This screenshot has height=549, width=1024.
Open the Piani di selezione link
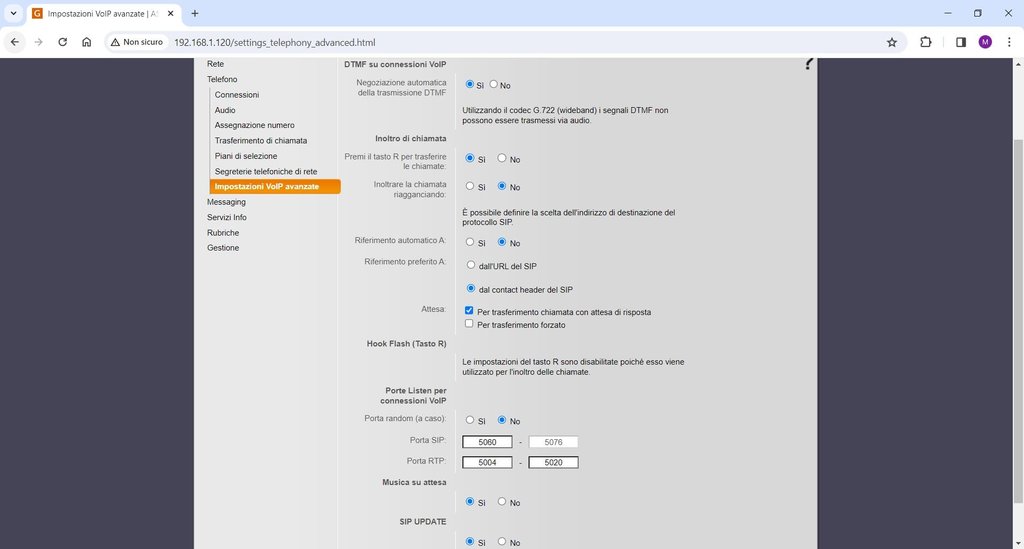245,156
